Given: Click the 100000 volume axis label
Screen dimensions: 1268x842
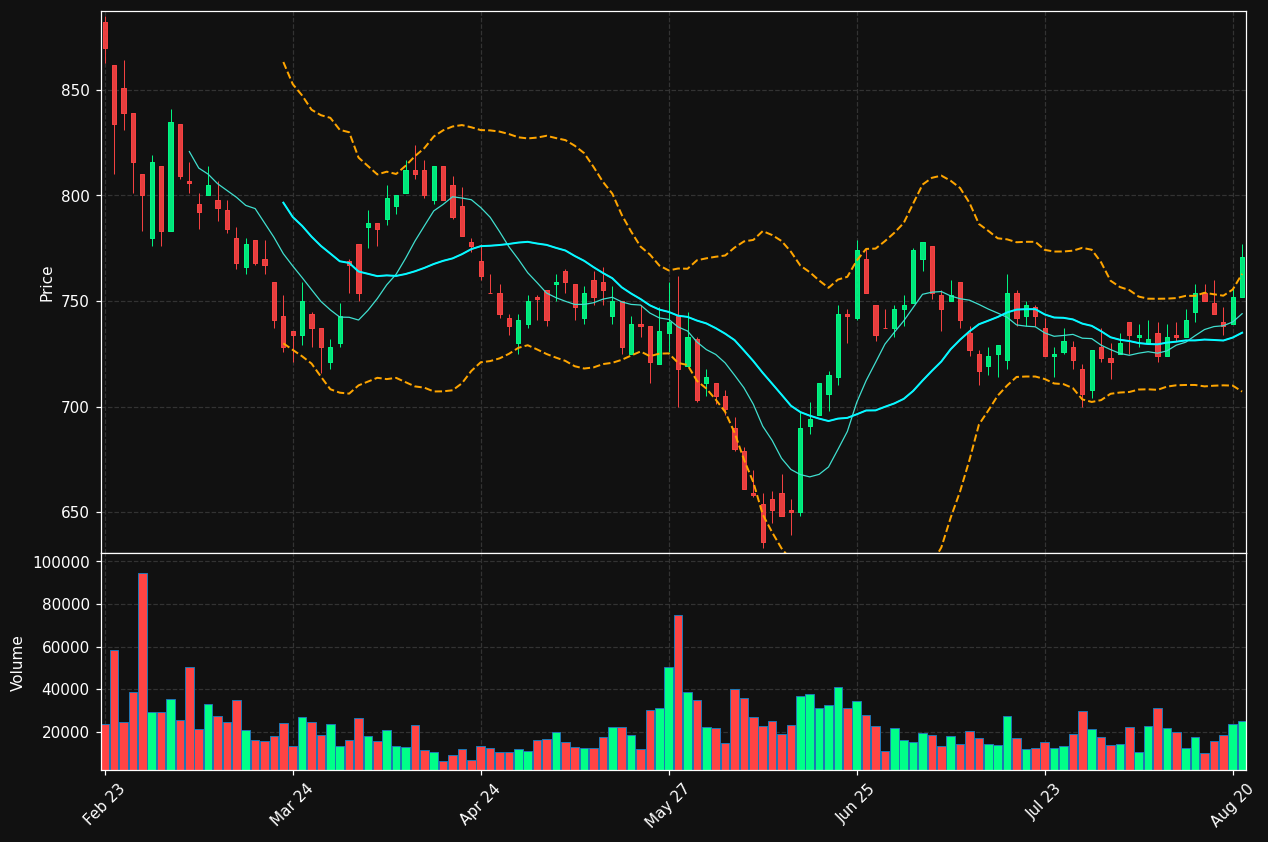Looking at the screenshot, I should click(x=62, y=562).
